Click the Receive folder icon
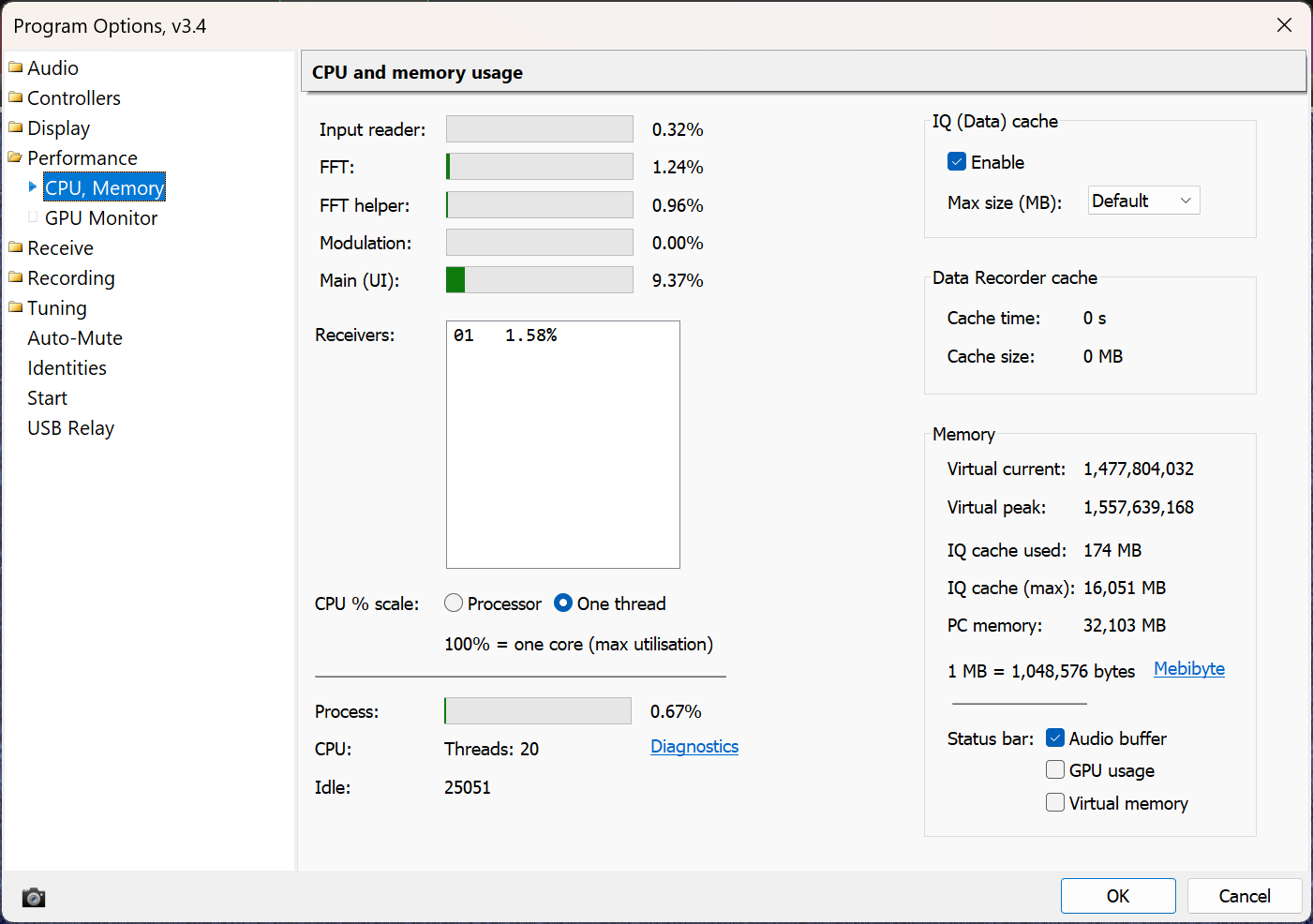This screenshot has height=924, width=1313. [x=15, y=247]
